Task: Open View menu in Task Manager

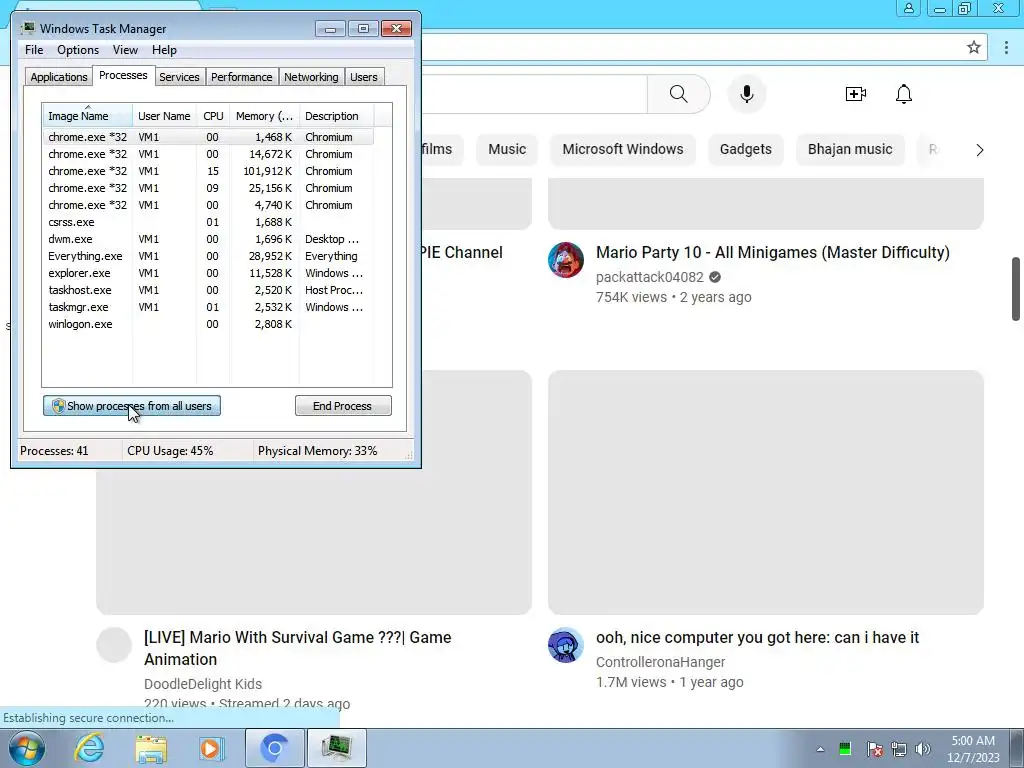Action: tap(125, 50)
